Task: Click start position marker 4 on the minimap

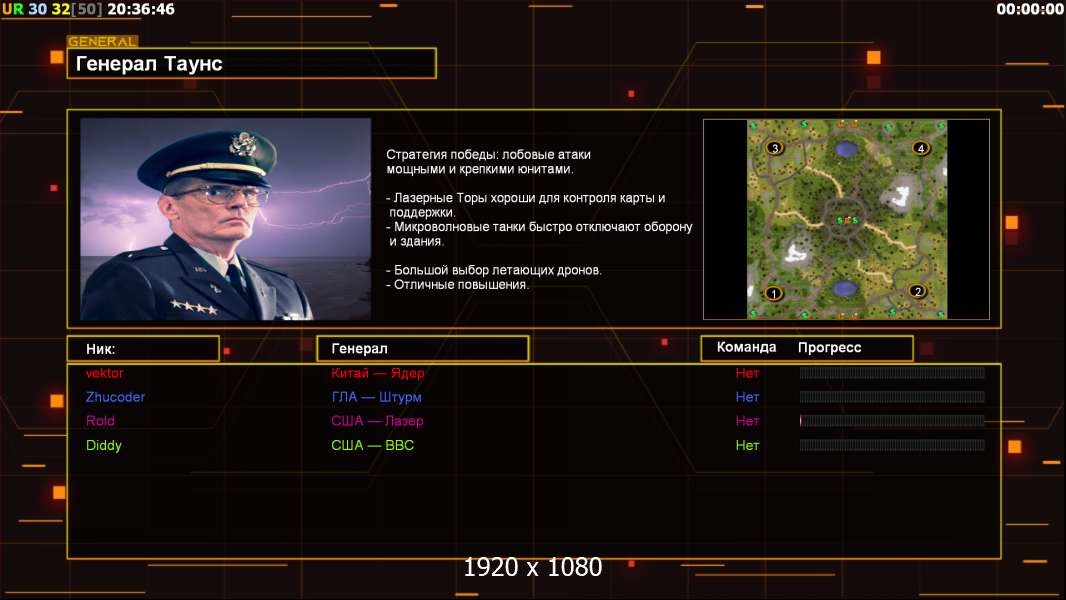Action: coord(921,147)
